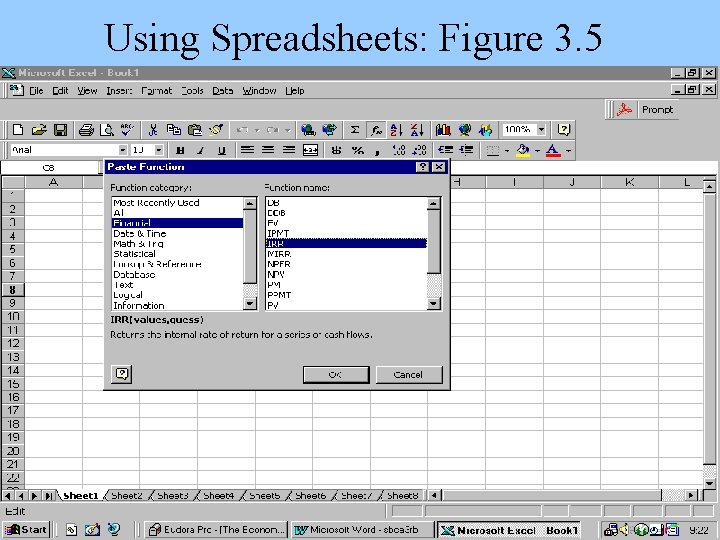Image resolution: width=720 pixels, height=540 pixels.
Task: Run the Spelling check icon
Action: [127, 130]
